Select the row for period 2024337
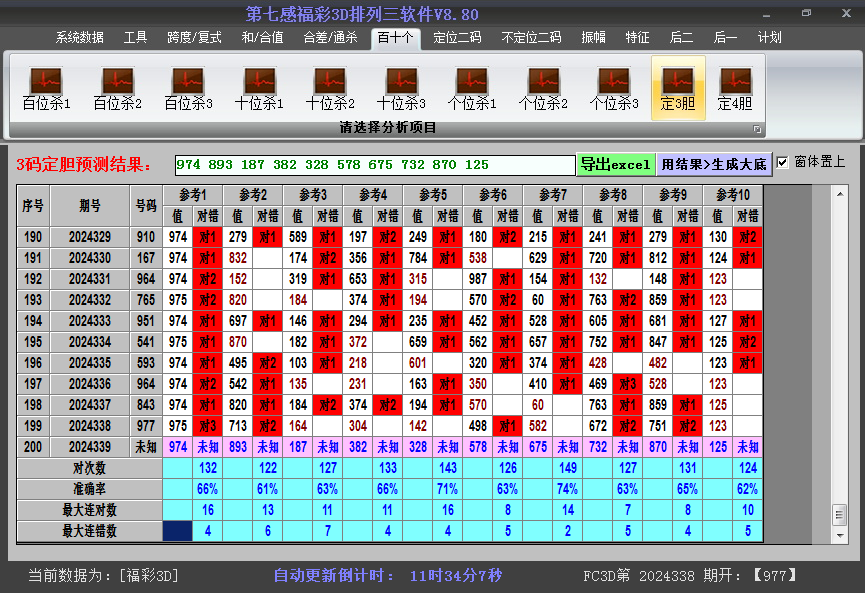Screen dimensions: 865x593 pyautogui.click(x=390, y=405)
